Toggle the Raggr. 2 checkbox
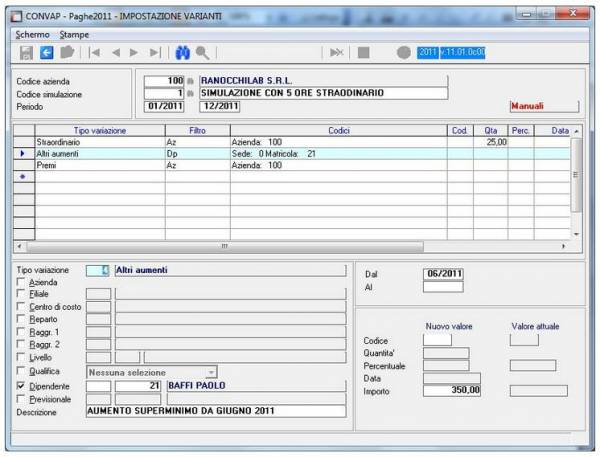 (x=21, y=344)
